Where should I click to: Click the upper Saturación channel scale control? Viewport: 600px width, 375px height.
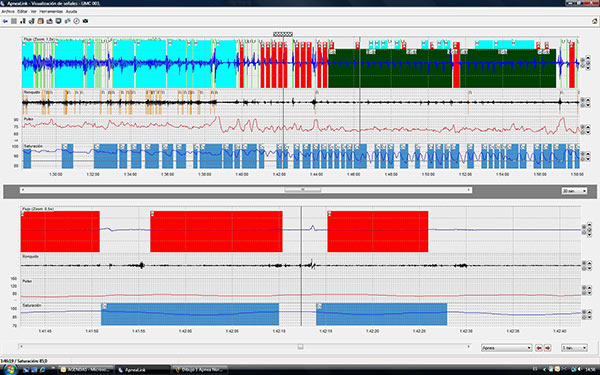pyautogui.click(x=585, y=156)
